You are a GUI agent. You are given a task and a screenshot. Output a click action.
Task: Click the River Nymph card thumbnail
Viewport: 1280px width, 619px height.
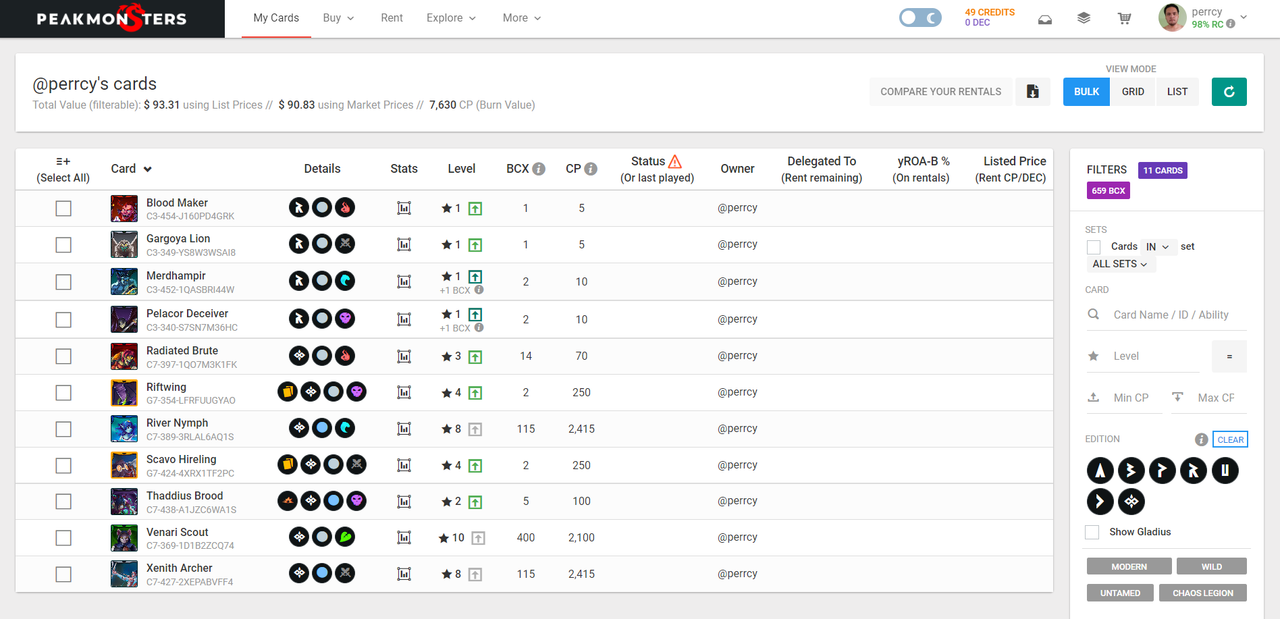124,429
